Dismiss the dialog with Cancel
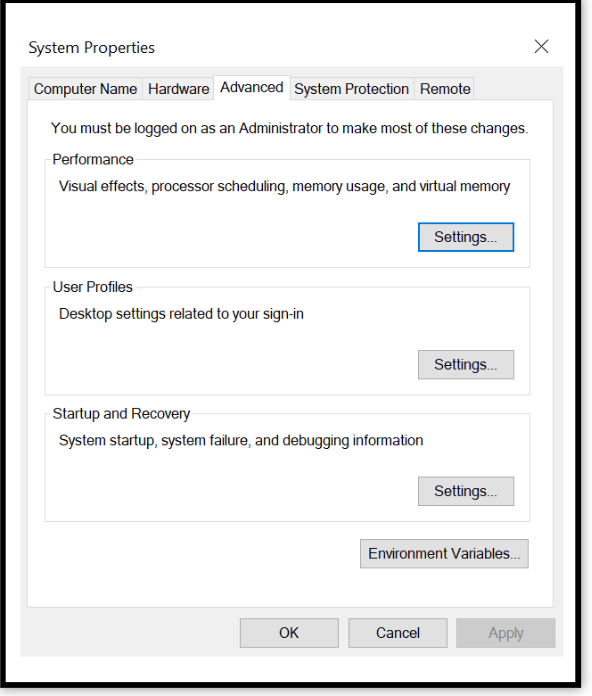592x696 pixels. click(x=398, y=633)
